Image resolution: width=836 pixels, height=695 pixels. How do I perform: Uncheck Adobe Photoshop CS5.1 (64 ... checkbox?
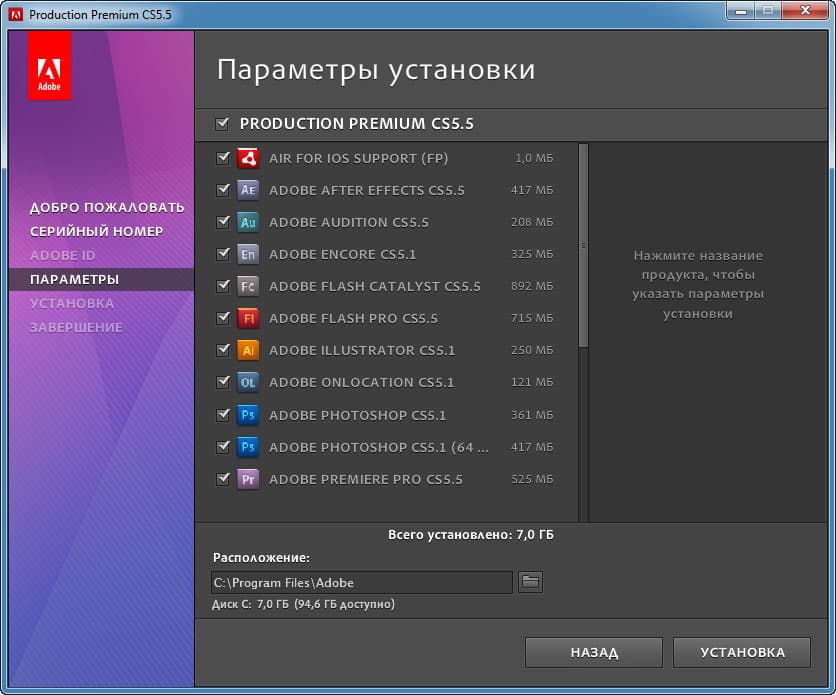[223, 446]
